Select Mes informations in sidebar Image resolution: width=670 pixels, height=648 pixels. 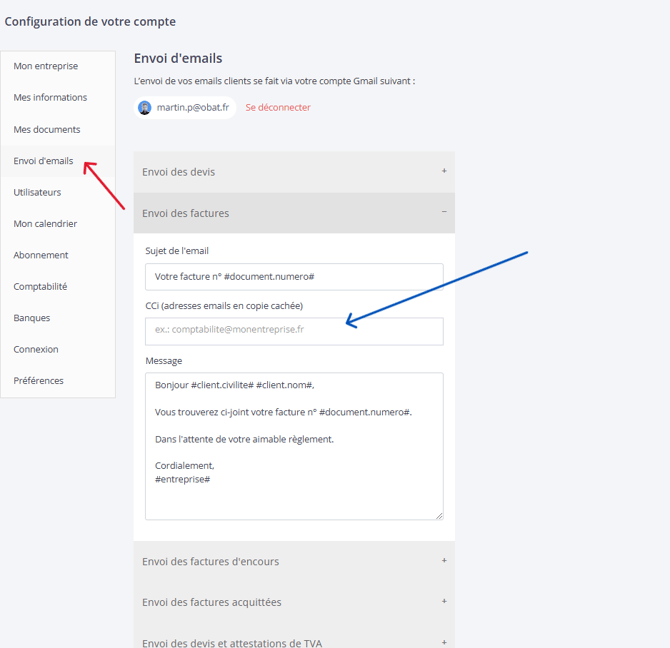tap(50, 97)
